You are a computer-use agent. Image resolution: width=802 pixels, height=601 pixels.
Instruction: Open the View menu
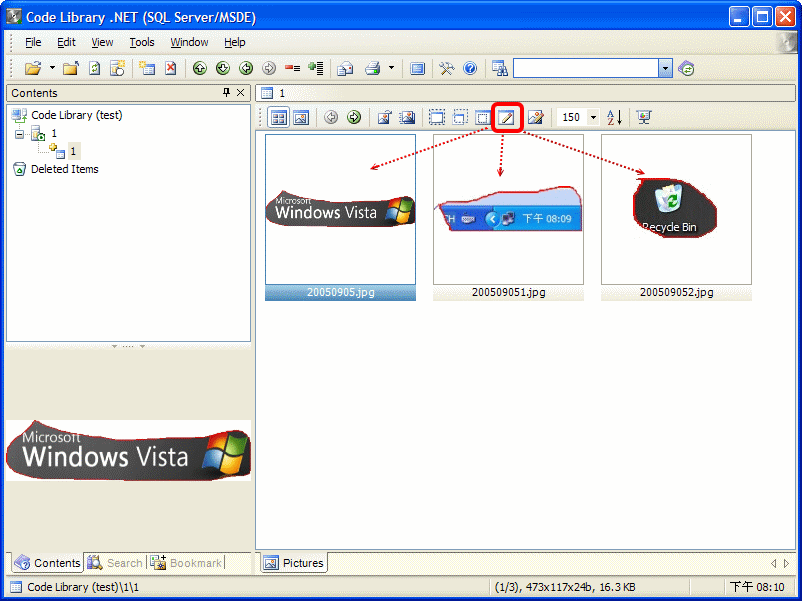(x=102, y=42)
